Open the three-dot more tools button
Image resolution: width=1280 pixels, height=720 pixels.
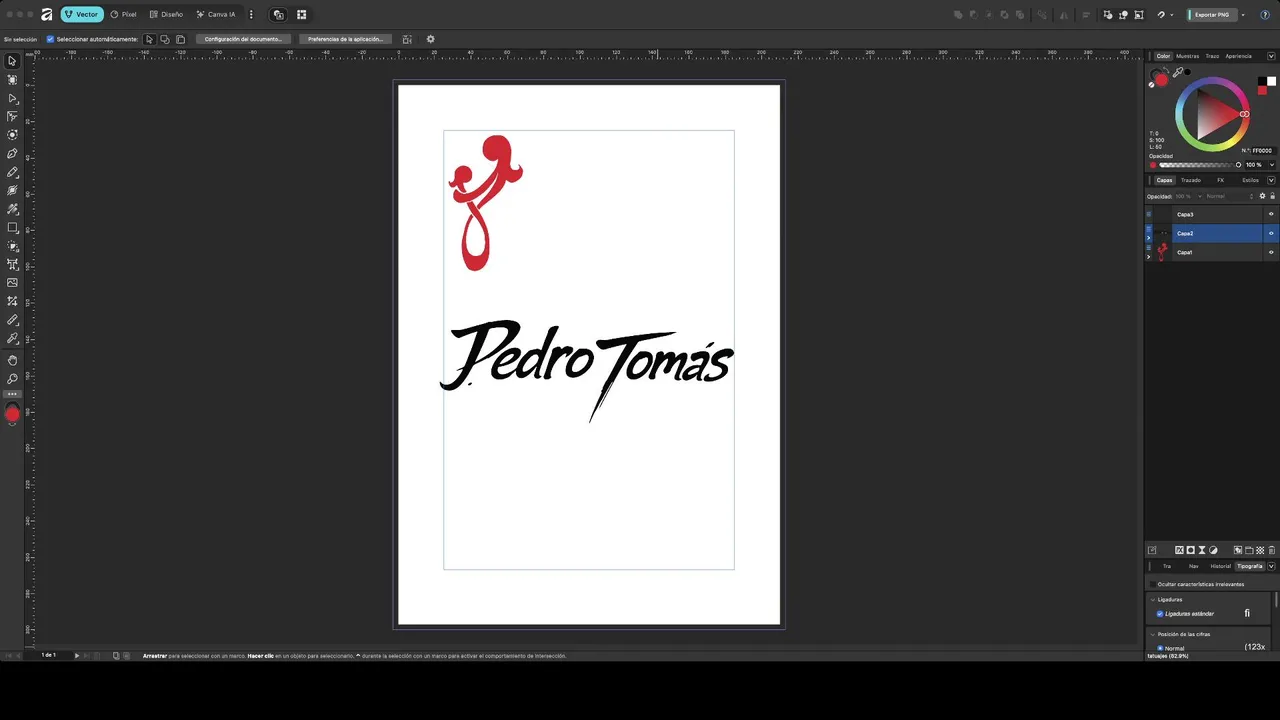[12, 394]
